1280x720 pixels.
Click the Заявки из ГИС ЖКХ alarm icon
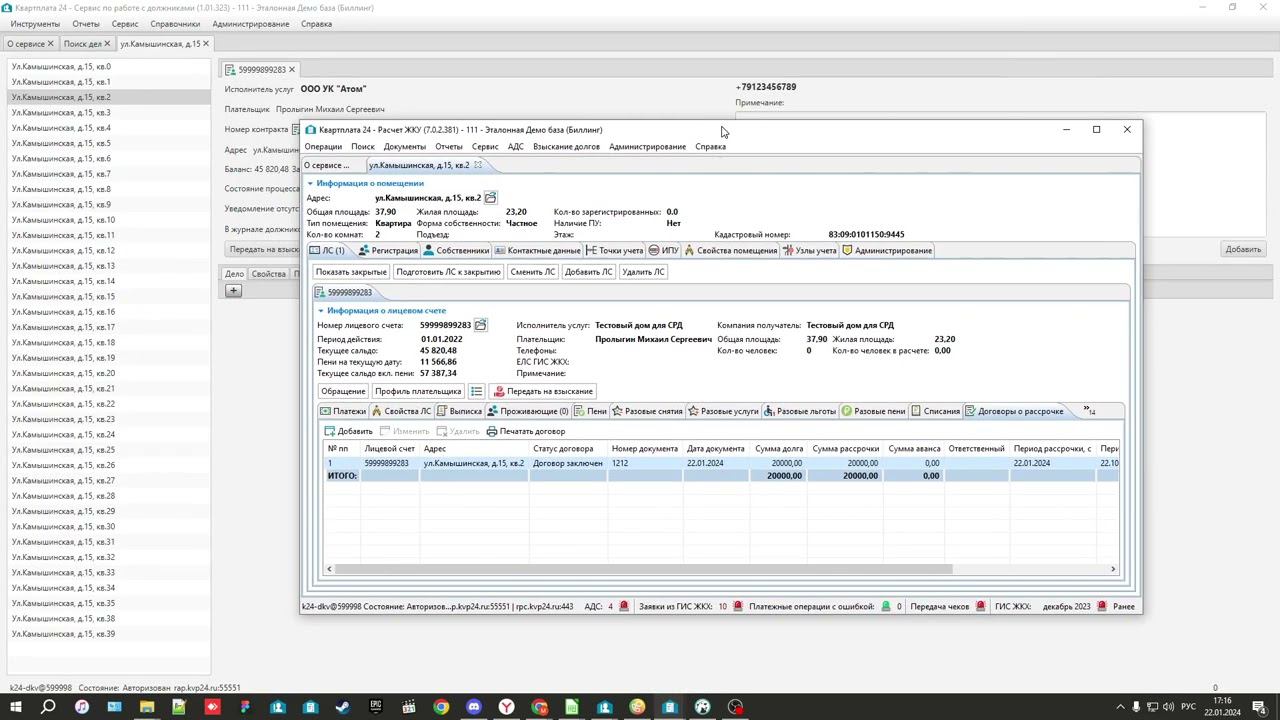tap(738, 606)
